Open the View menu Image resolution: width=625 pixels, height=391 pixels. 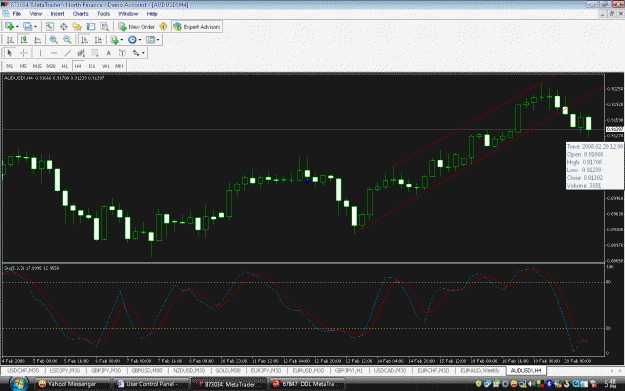pos(35,14)
